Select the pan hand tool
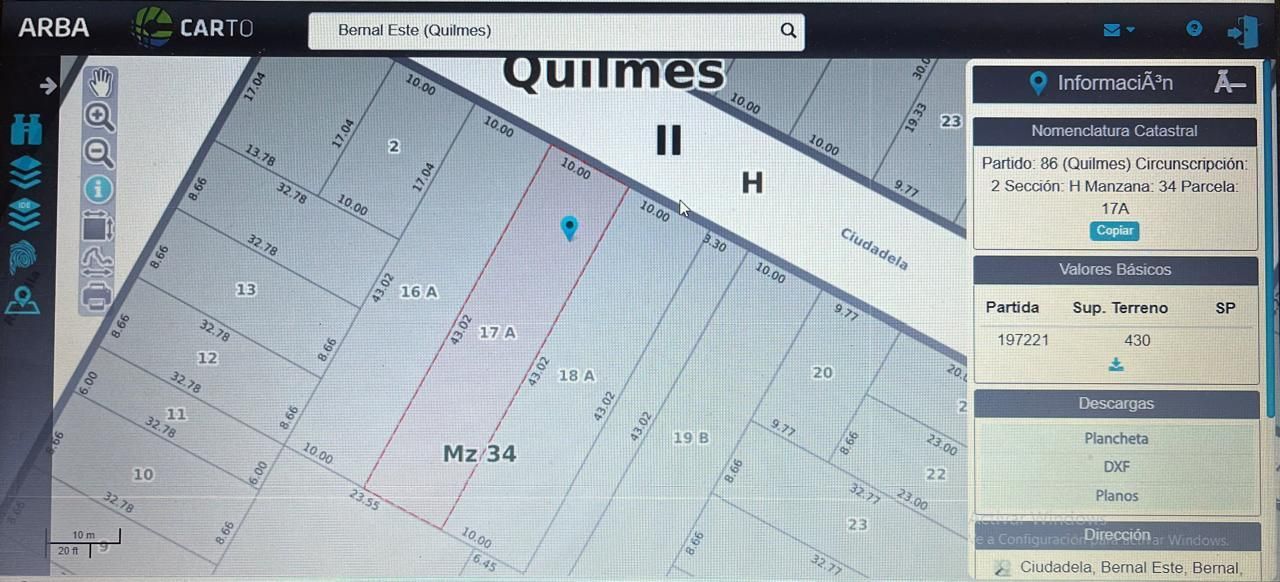This screenshot has height=582, width=1280. (x=100, y=82)
